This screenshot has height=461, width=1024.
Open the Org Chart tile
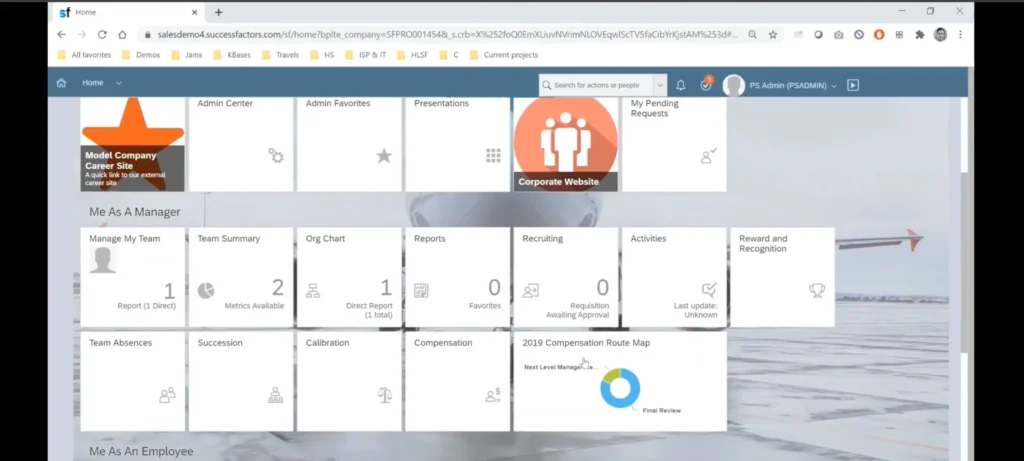coord(349,277)
